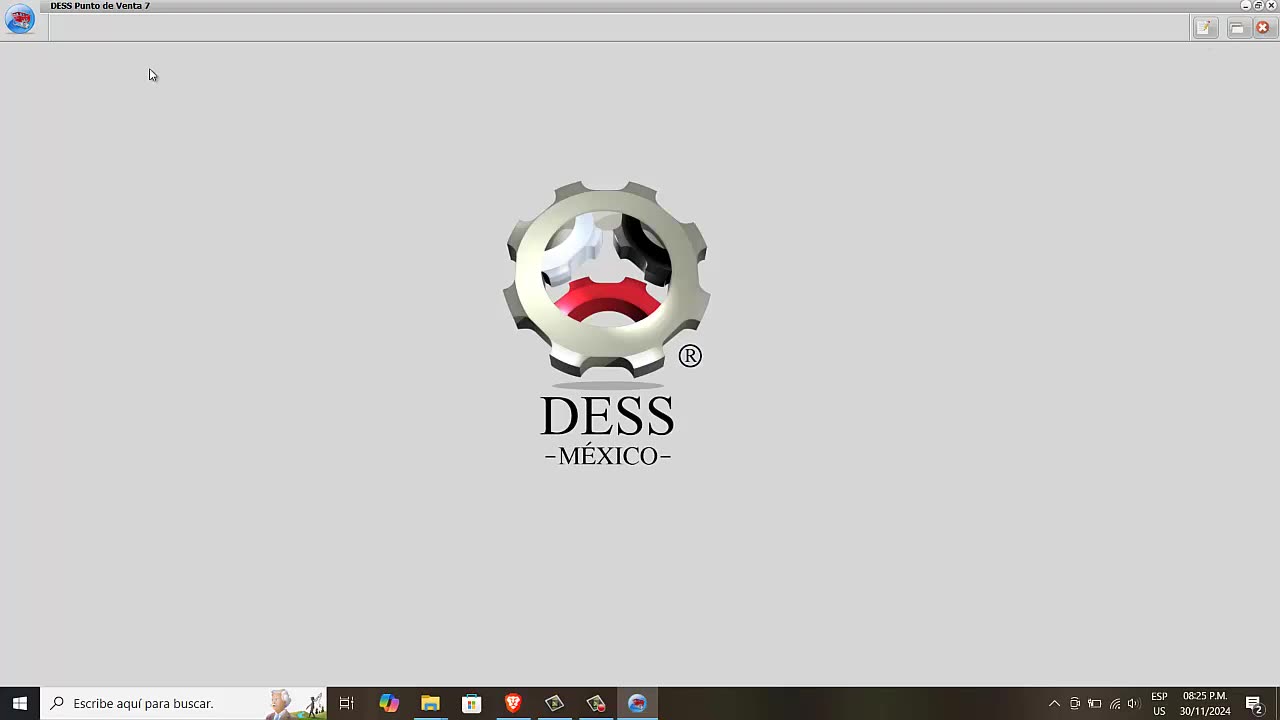The image size is (1280, 720).
Task: Click the notepad with pencil toolbar icon
Action: pyautogui.click(x=1205, y=28)
